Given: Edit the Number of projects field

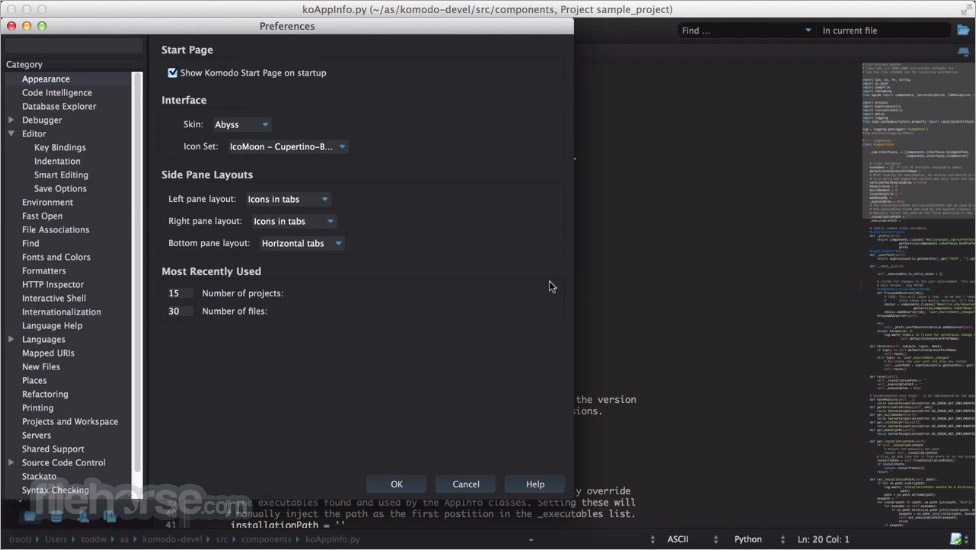Looking at the screenshot, I should point(179,293).
